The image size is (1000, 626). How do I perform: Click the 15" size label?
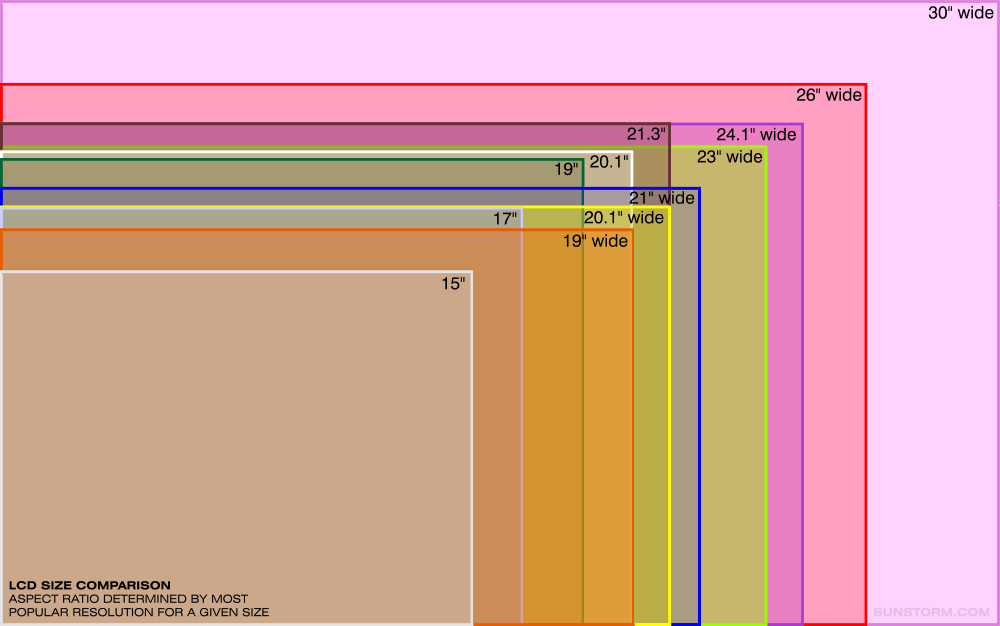tap(453, 284)
